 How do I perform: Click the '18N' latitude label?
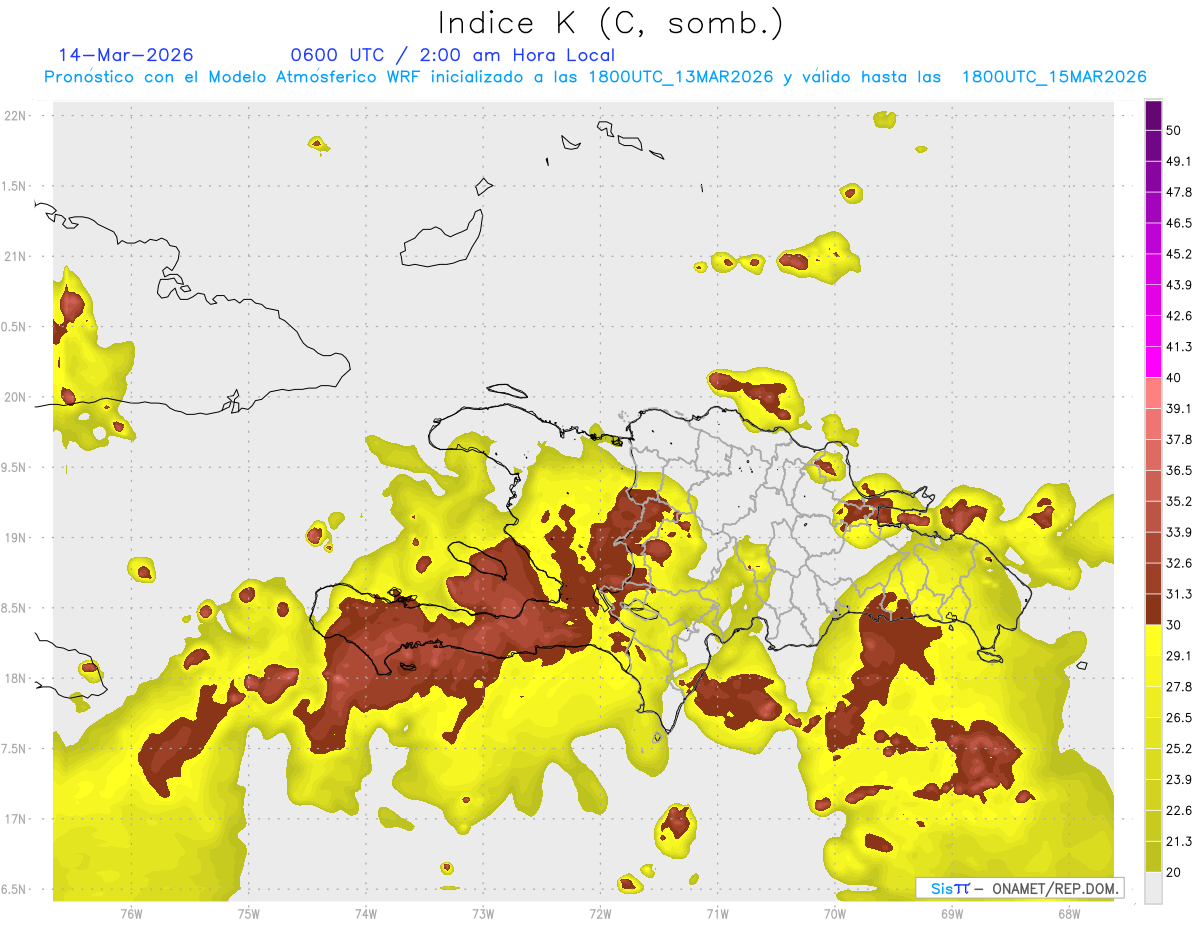tap(15, 678)
